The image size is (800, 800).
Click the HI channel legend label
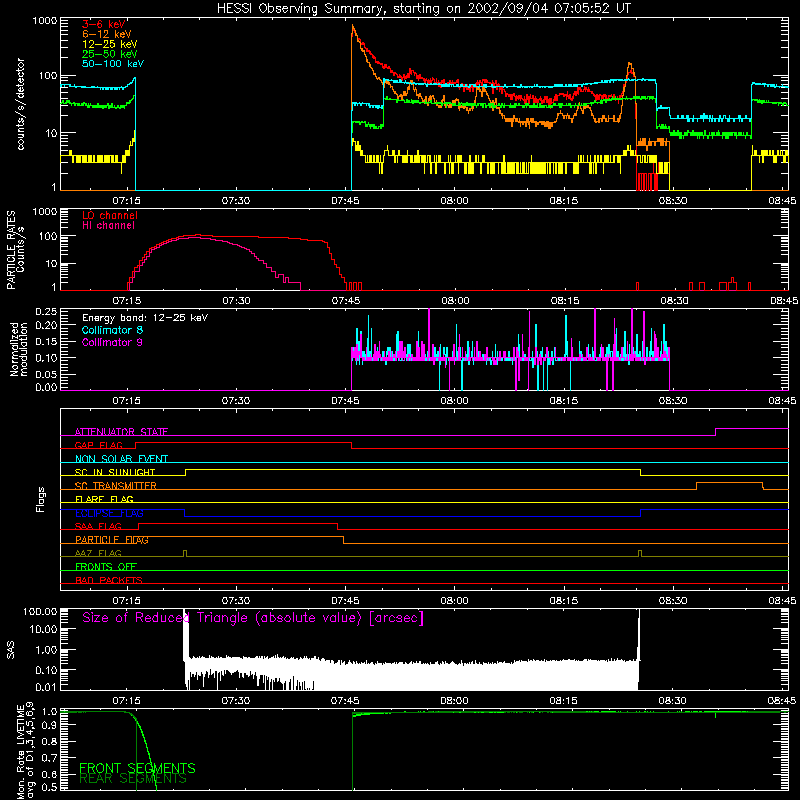[x=108, y=226]
